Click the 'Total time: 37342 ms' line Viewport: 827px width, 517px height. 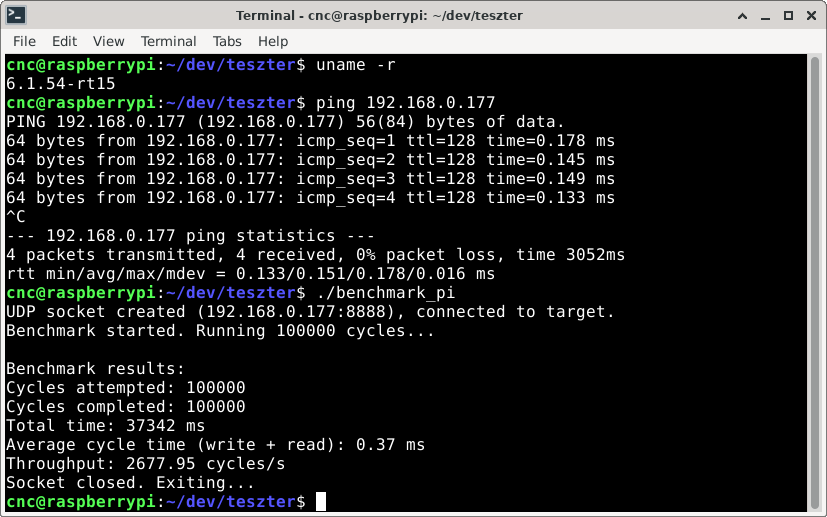pos(105,425)
